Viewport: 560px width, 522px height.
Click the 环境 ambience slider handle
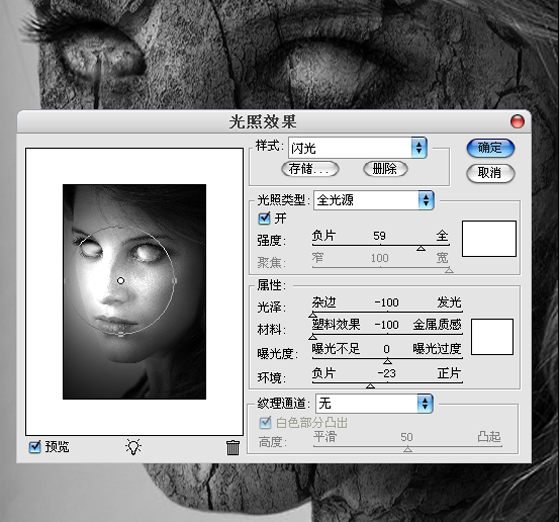[370, 386]
